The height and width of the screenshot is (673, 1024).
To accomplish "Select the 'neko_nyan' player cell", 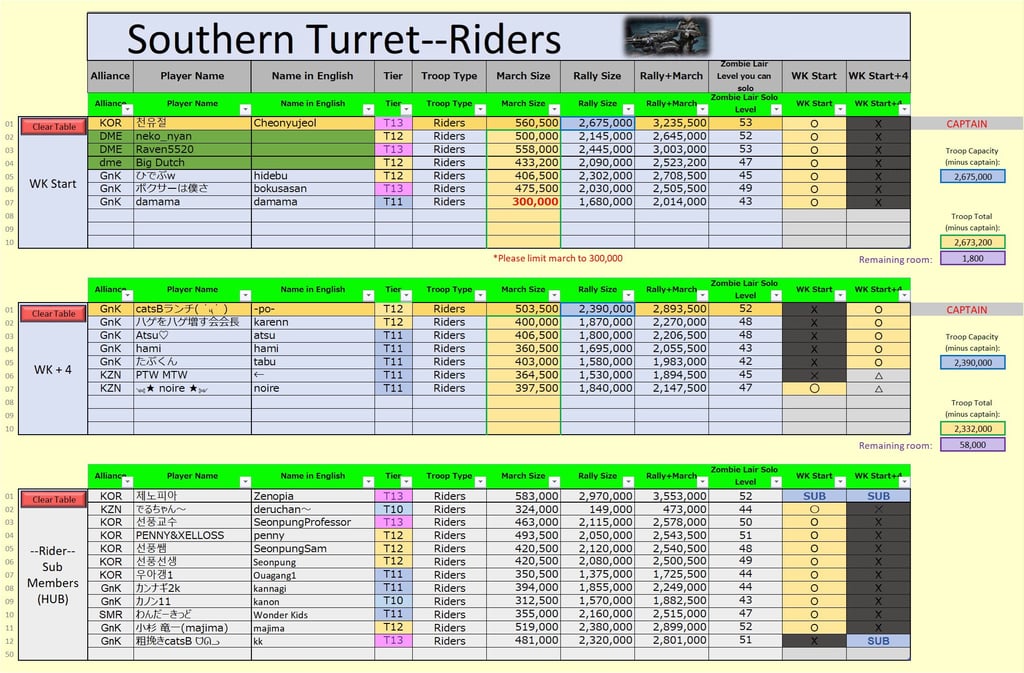I will coord(192,136).
